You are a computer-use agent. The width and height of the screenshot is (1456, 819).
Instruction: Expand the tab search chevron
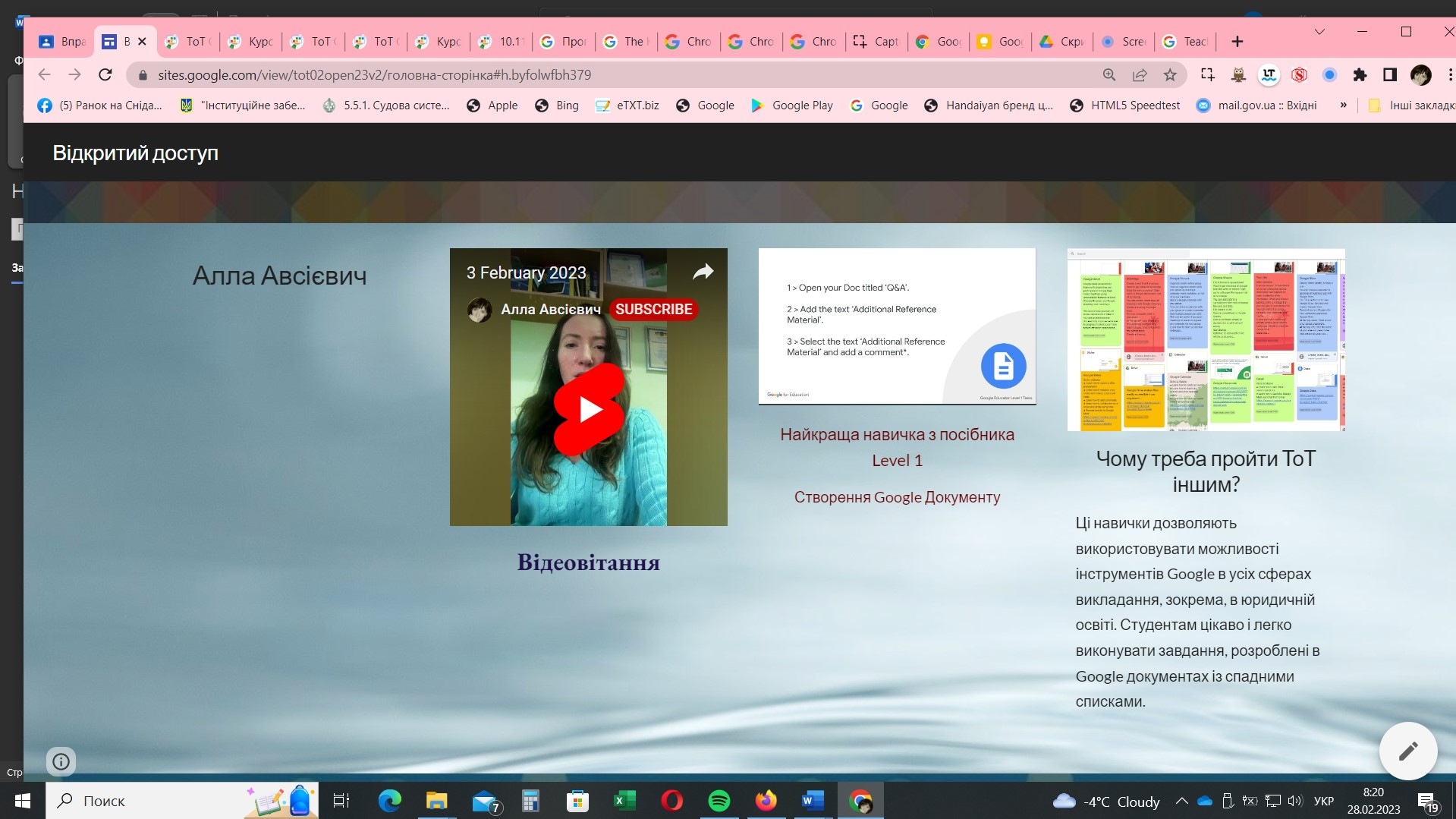pos(1319,32)
